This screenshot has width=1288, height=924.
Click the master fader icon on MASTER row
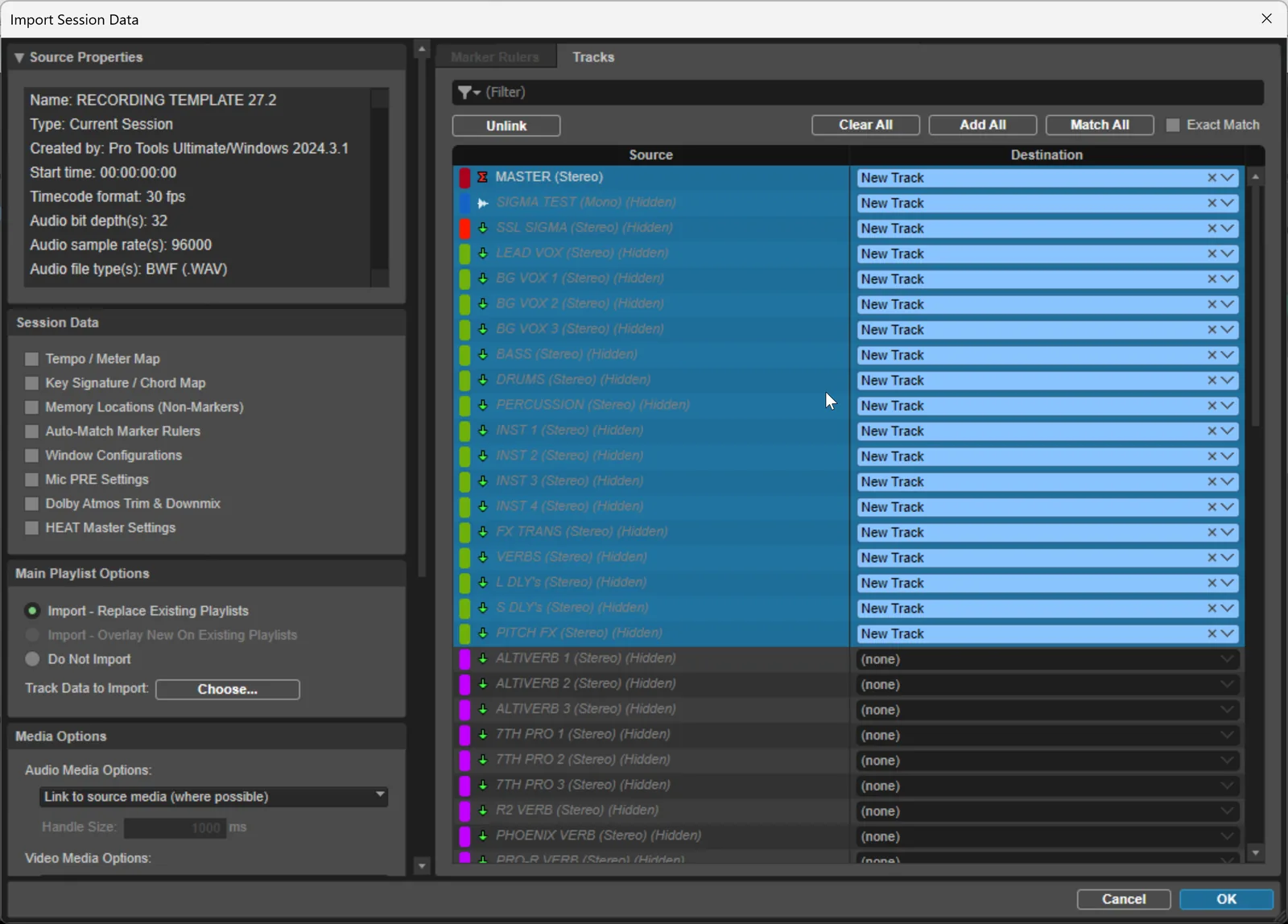(x=483, y=177)
